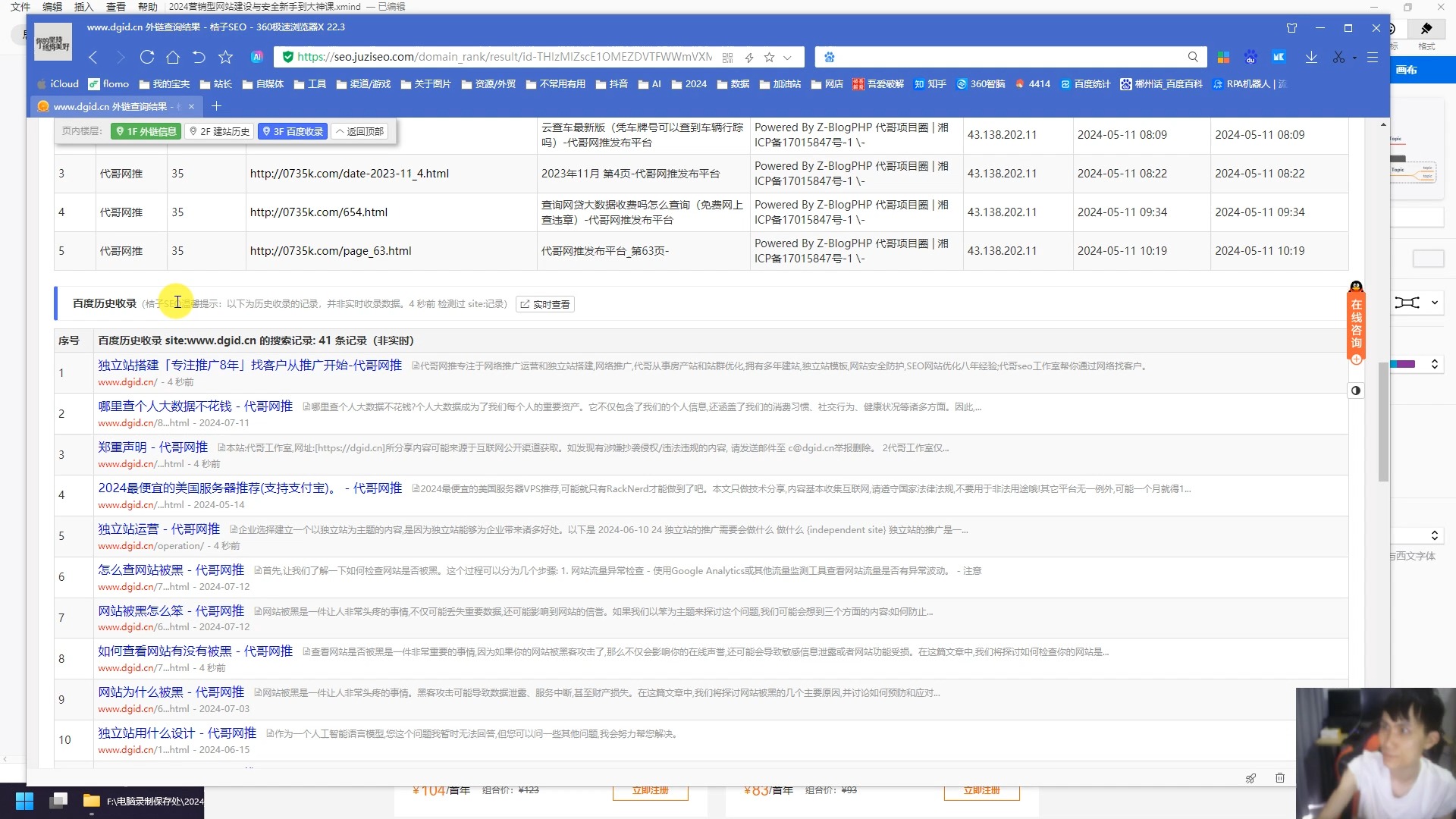The height and width of the screenshot is (819, 1456).
Task: Open the 工具 bookmark folder
Action: (x=309, y=84)
